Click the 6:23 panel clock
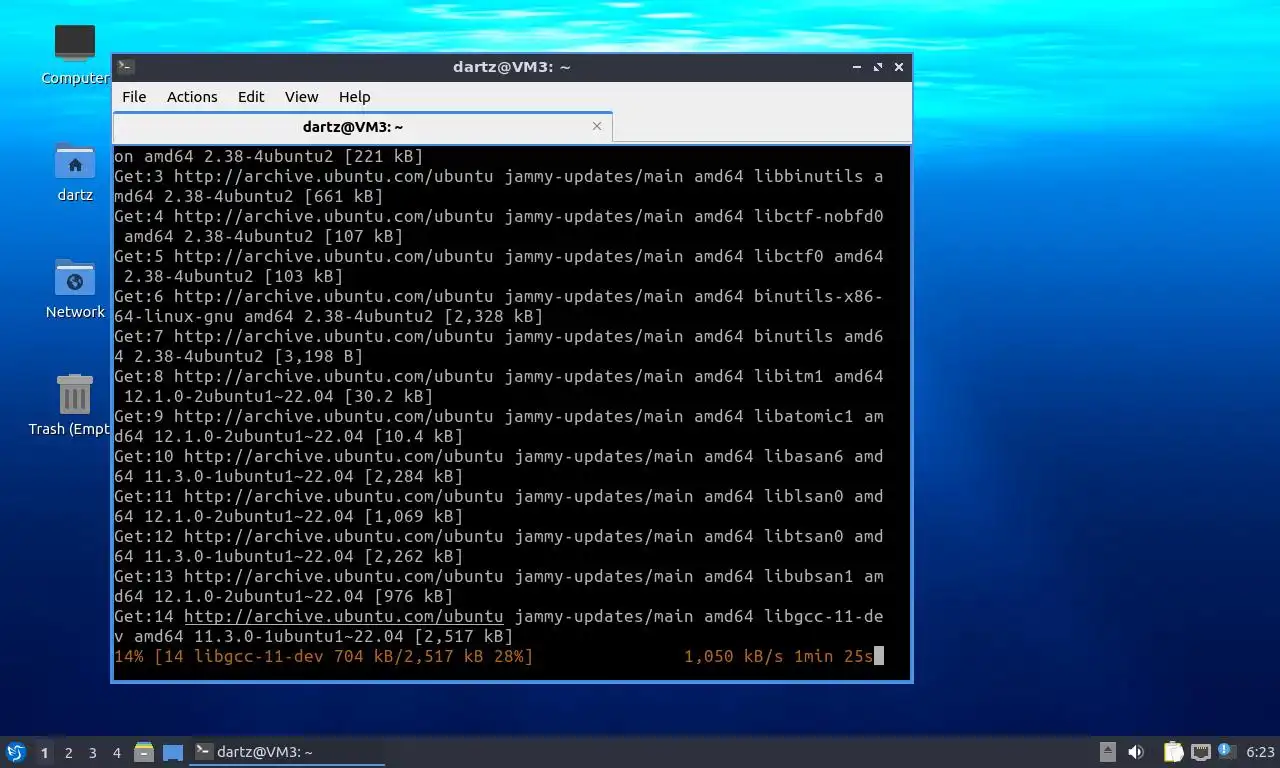 click(1260, 752)
